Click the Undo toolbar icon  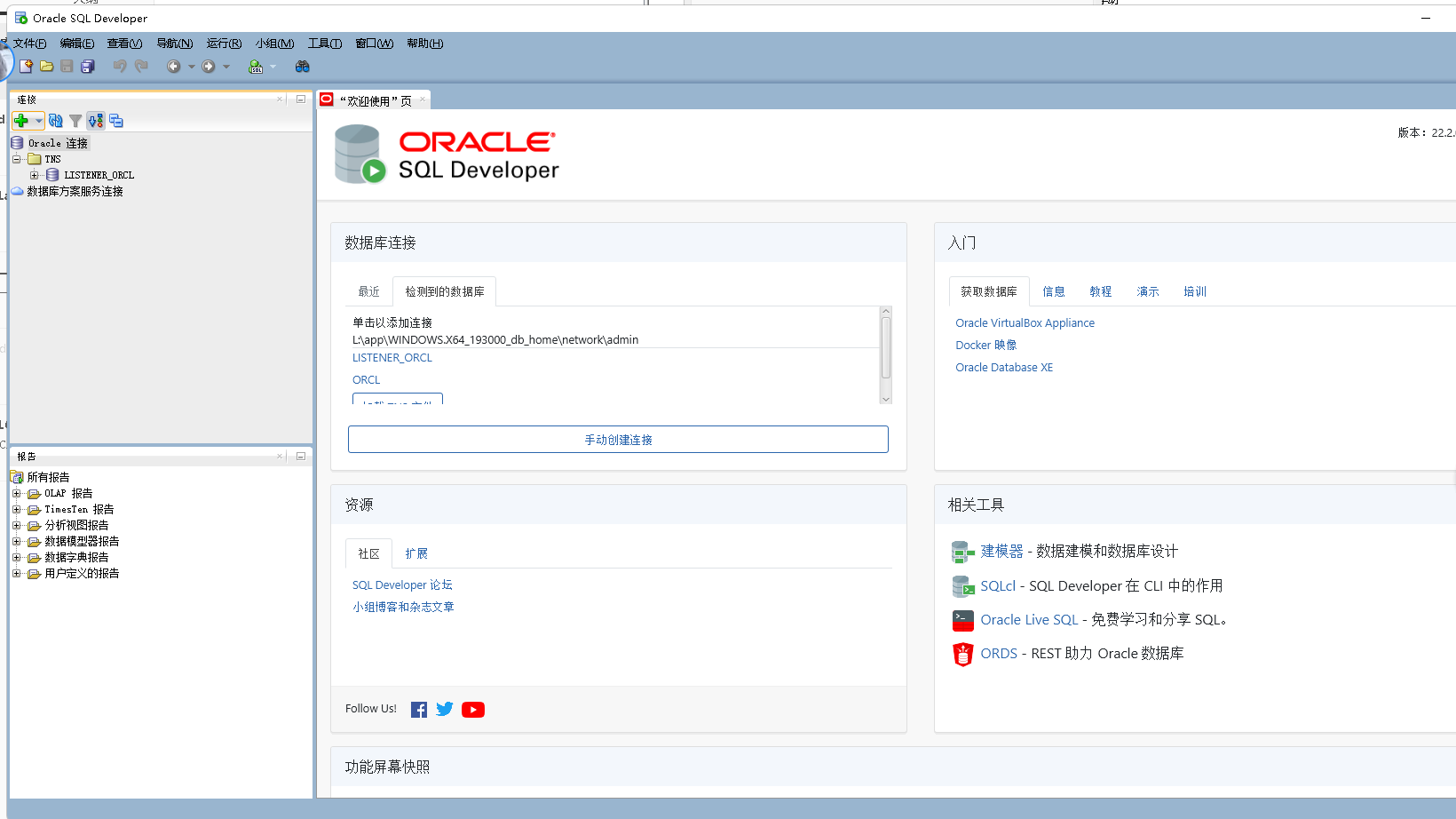(x=119, y=67)
